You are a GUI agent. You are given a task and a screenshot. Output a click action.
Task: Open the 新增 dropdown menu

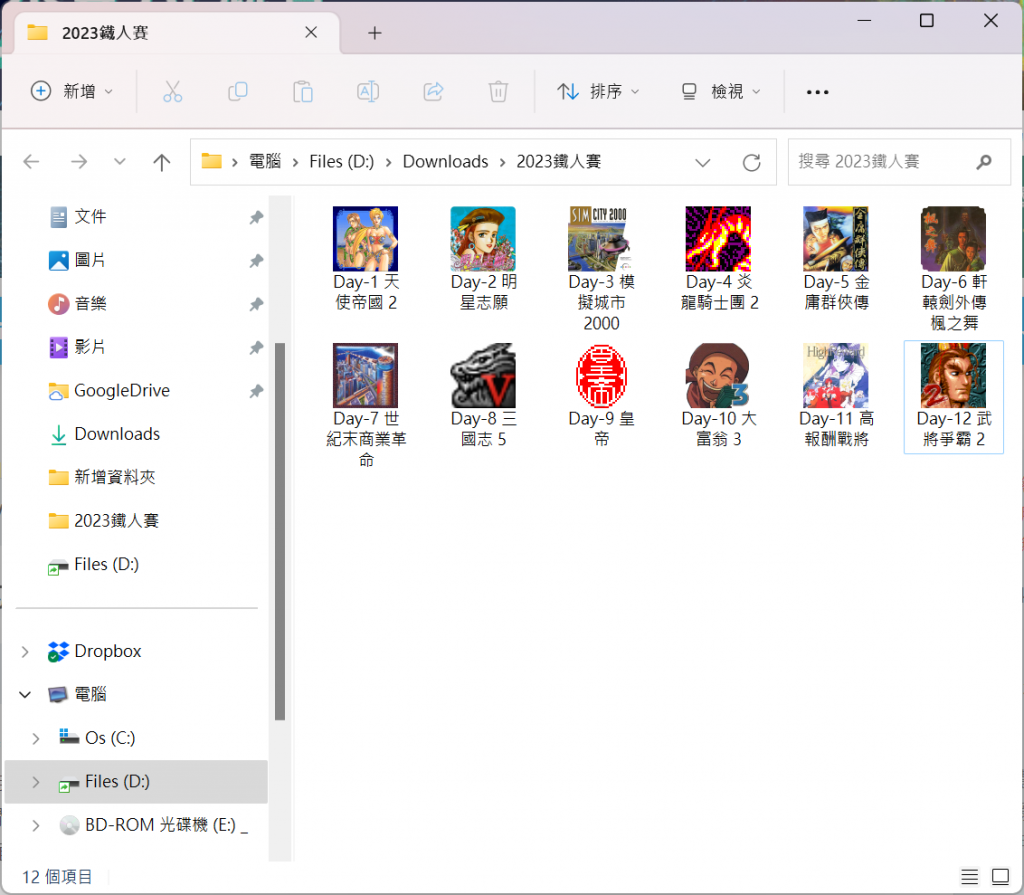pos(72,91)
